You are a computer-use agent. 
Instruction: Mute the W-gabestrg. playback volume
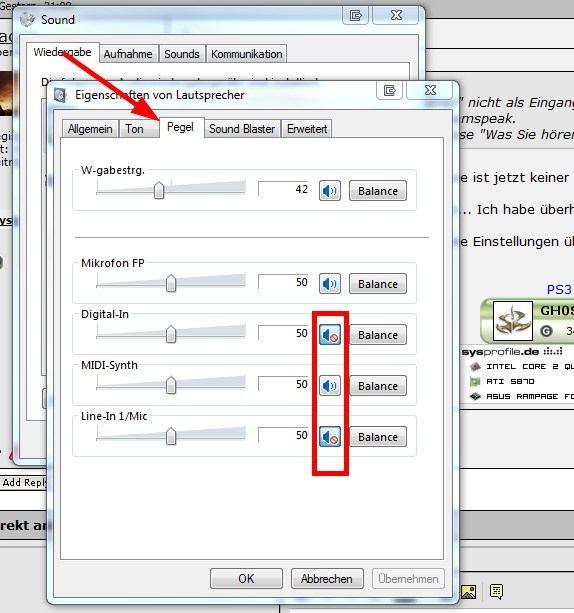pyautogui.click(x=330, y=191)
